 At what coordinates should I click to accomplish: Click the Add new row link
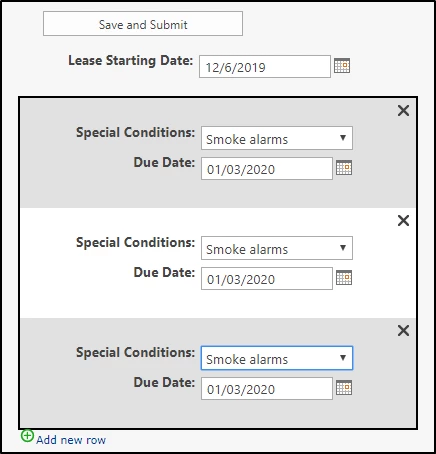click(x=71, y=440)
